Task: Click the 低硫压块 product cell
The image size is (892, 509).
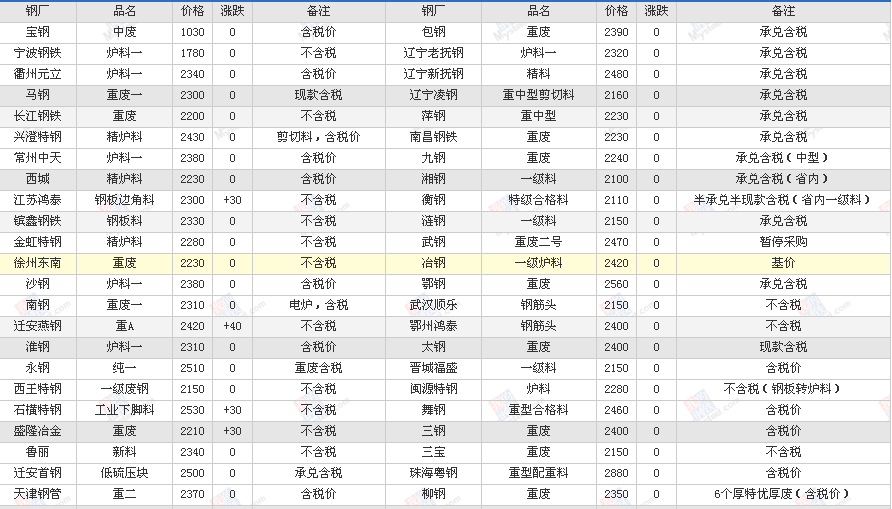Action: (x=125, y=473)
